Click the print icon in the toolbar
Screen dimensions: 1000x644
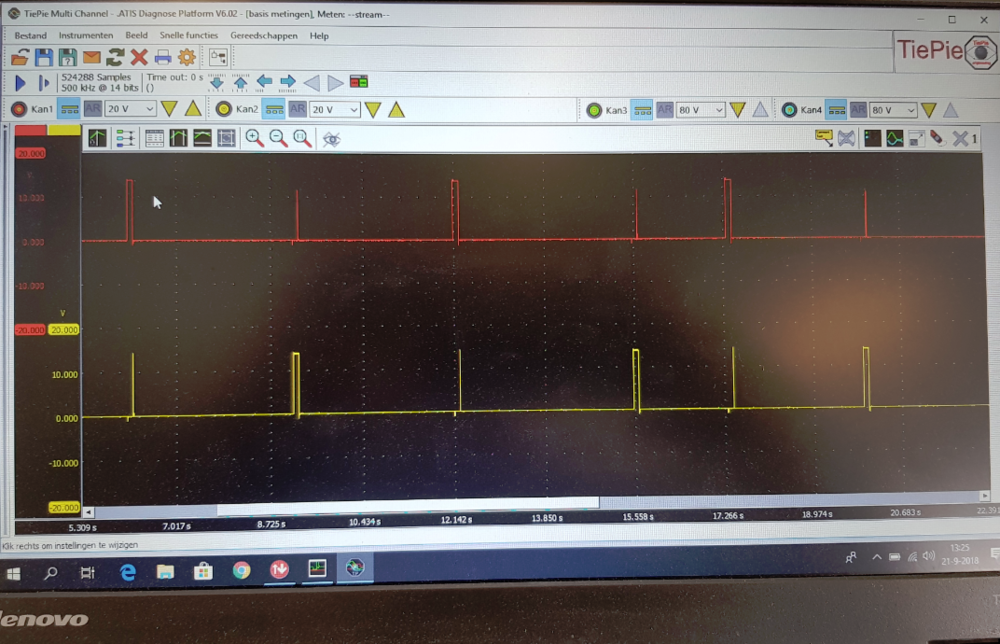coord(163,57)
